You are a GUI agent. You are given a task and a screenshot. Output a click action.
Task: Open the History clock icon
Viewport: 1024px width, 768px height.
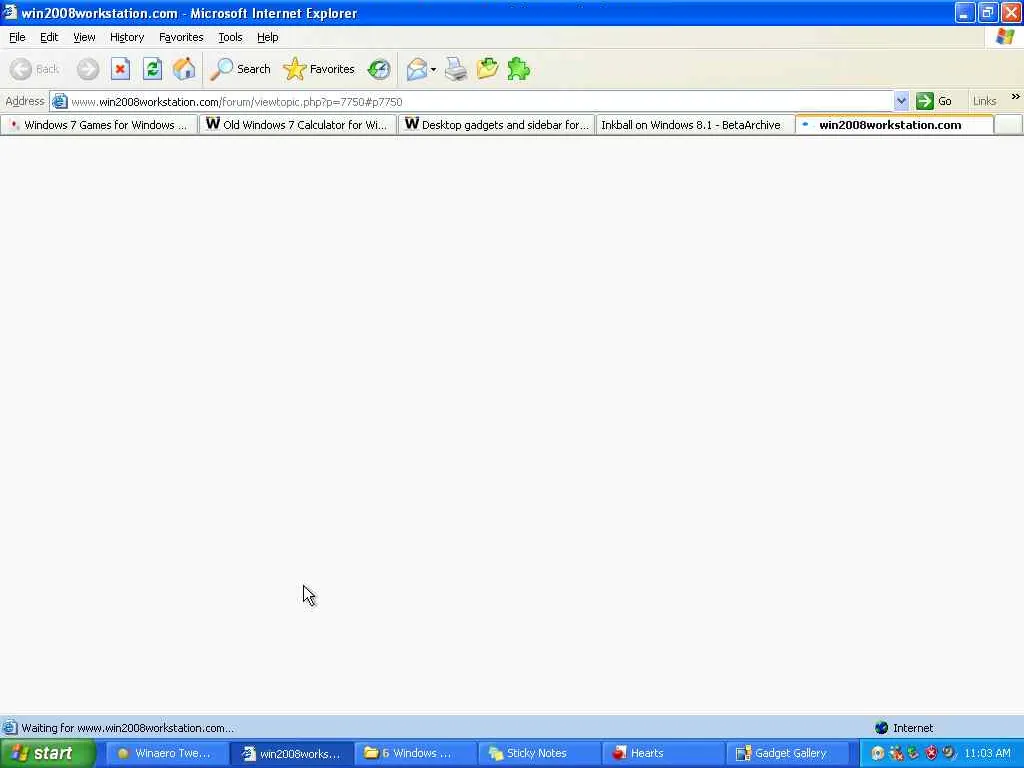point(379,69)
